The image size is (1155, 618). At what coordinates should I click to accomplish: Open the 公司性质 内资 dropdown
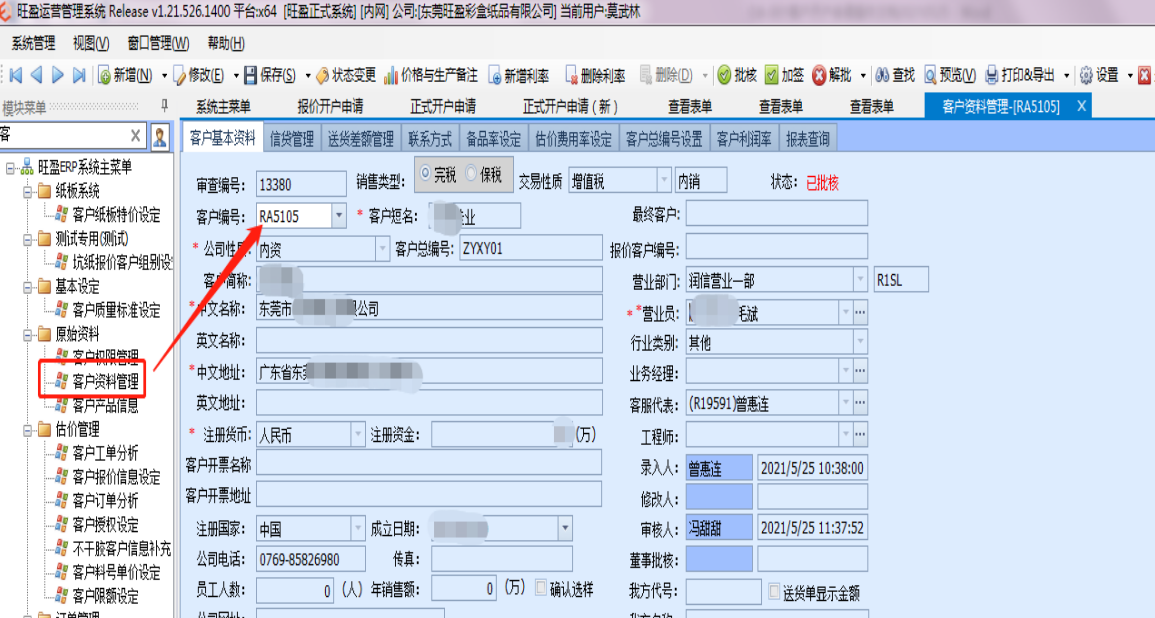pos(382,249)
